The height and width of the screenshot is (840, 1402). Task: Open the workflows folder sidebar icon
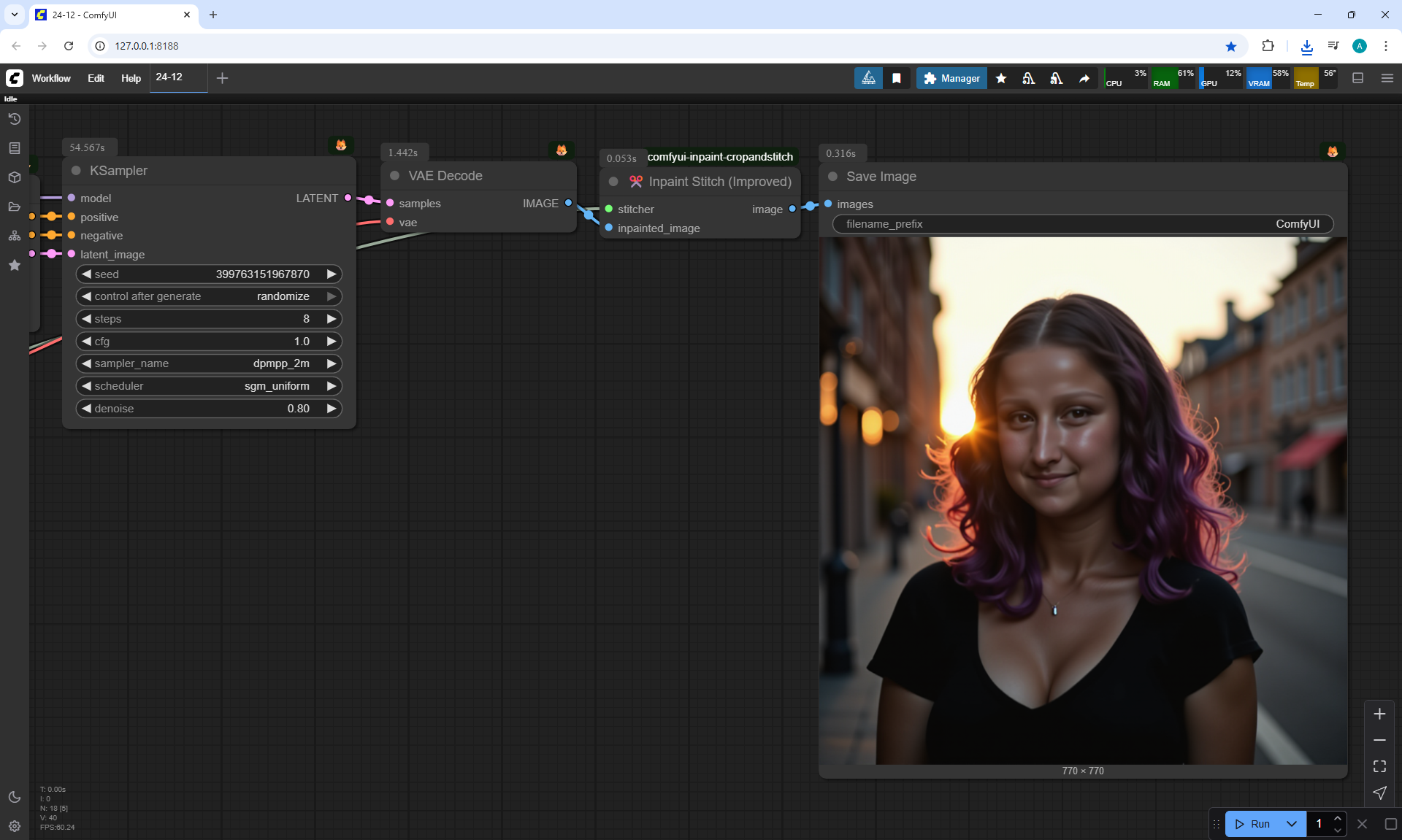14,207
